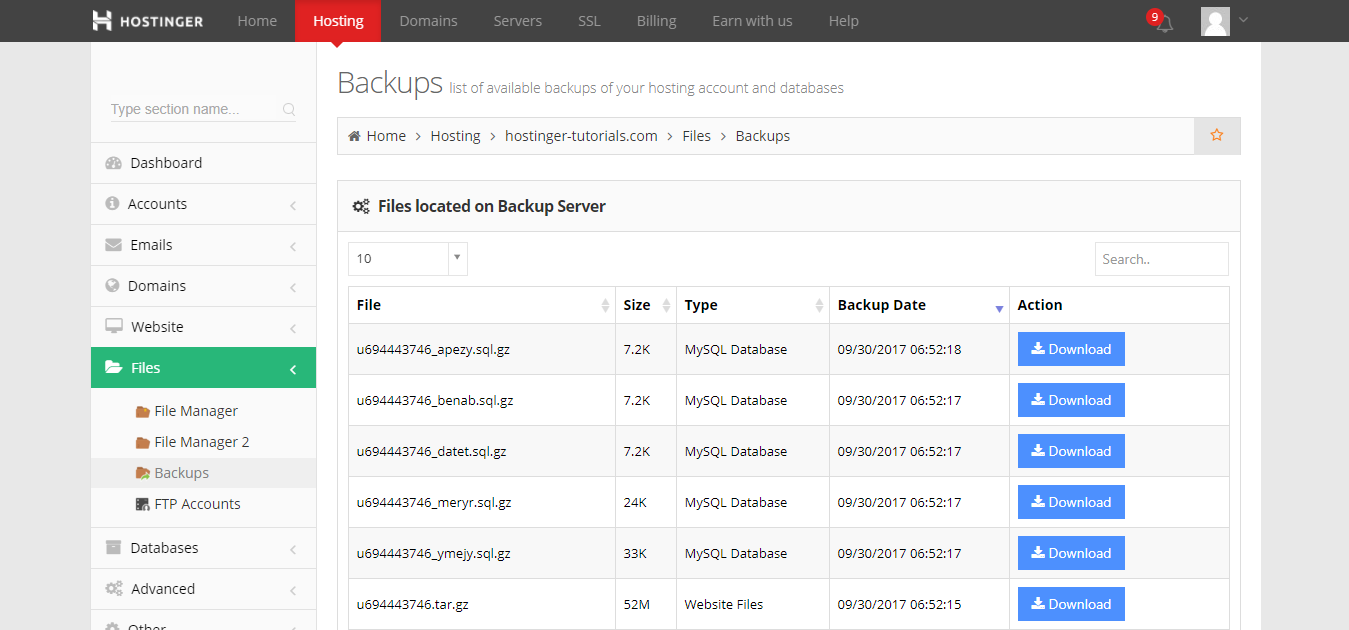
Task: Click Hosting link in breadcrumb
Action: (455, 136)
